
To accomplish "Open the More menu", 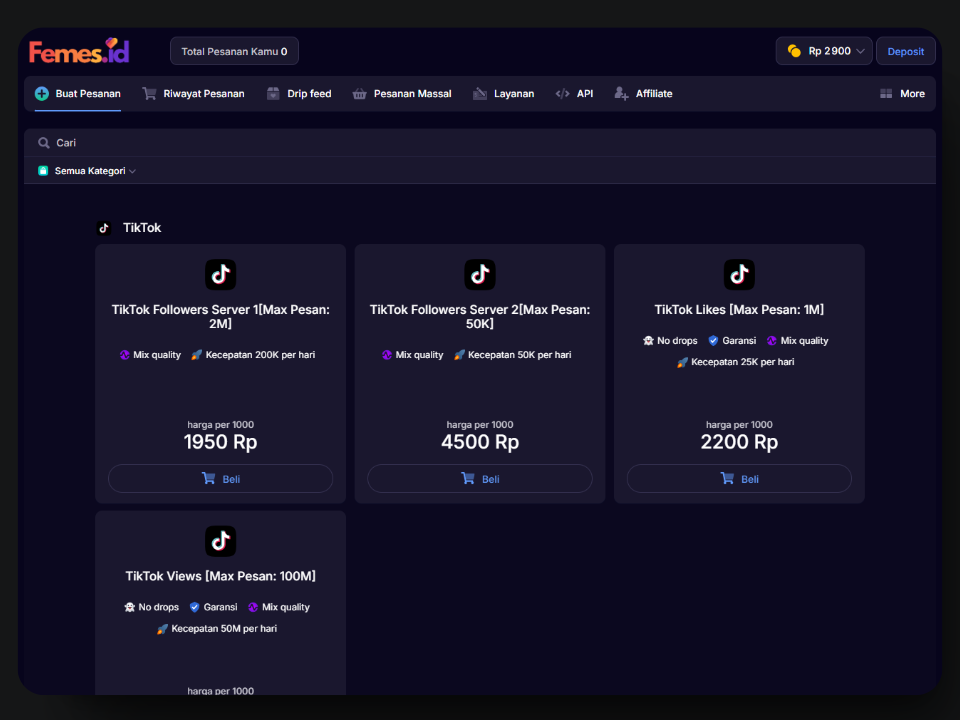I will [x=902, y=94].
